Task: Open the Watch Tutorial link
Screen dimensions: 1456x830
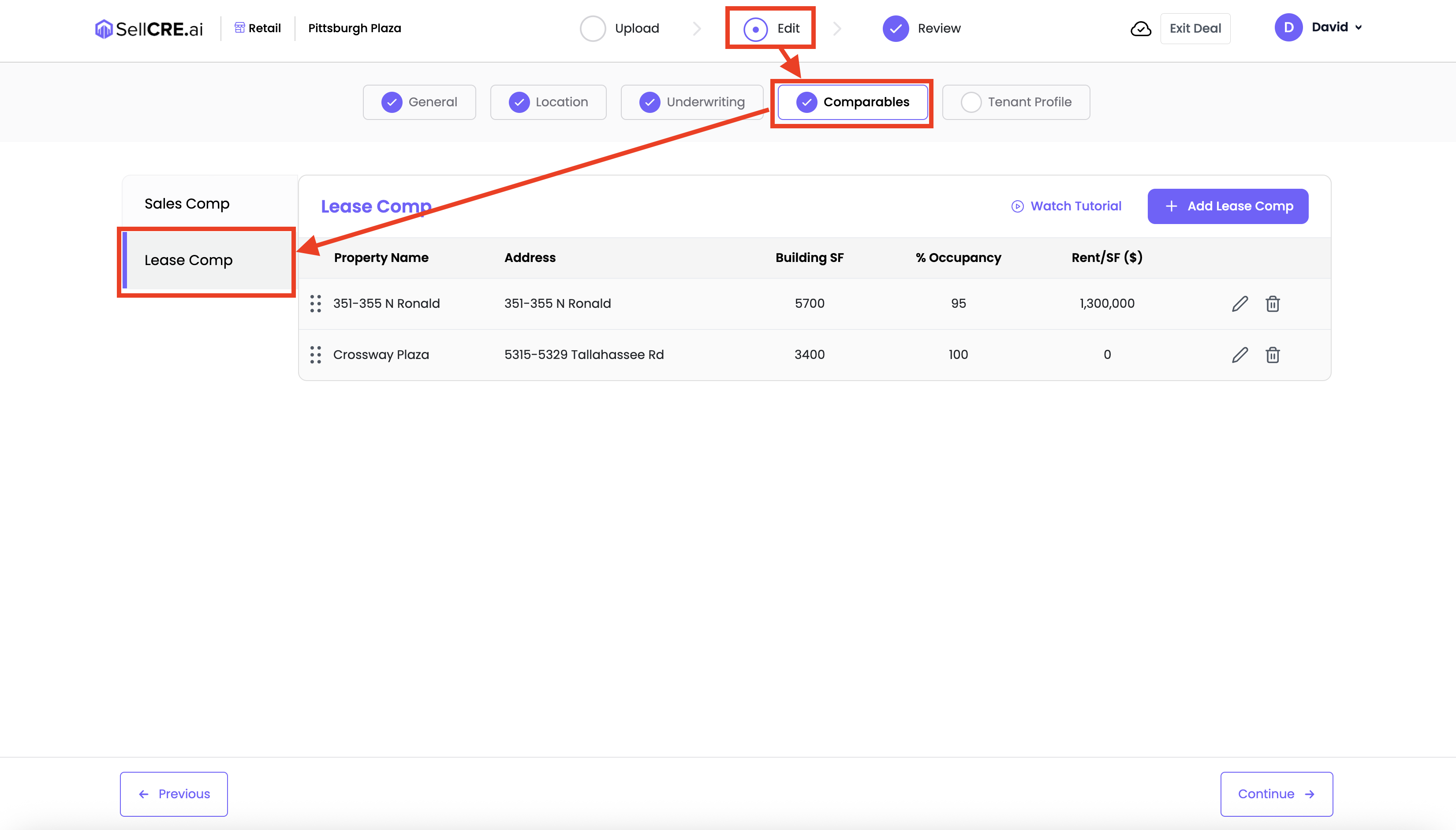Action: tap(1066, 206)
